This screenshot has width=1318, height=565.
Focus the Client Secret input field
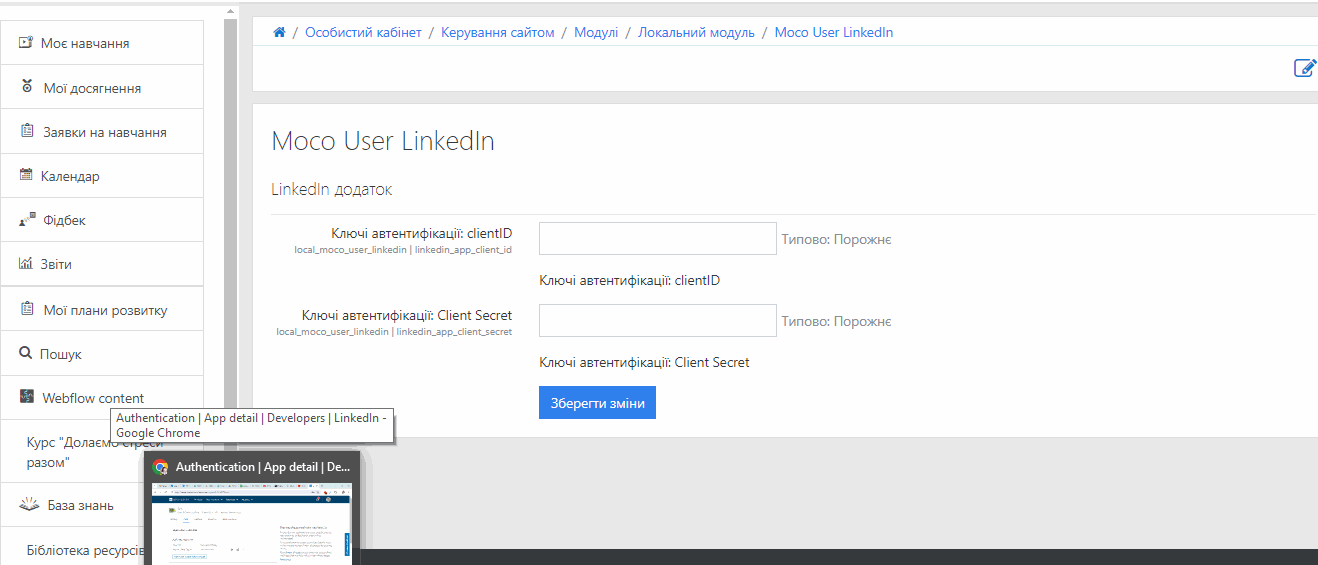click(x=657, y=321)
